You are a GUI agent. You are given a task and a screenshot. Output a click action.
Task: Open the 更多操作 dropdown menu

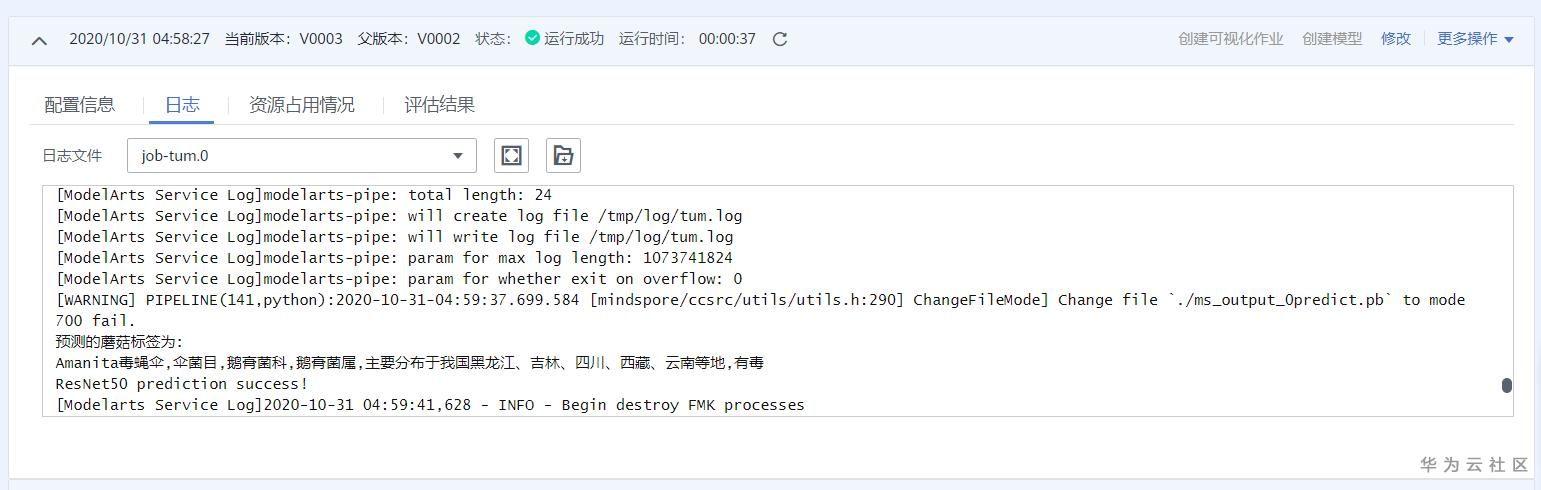coord(1475,39)
